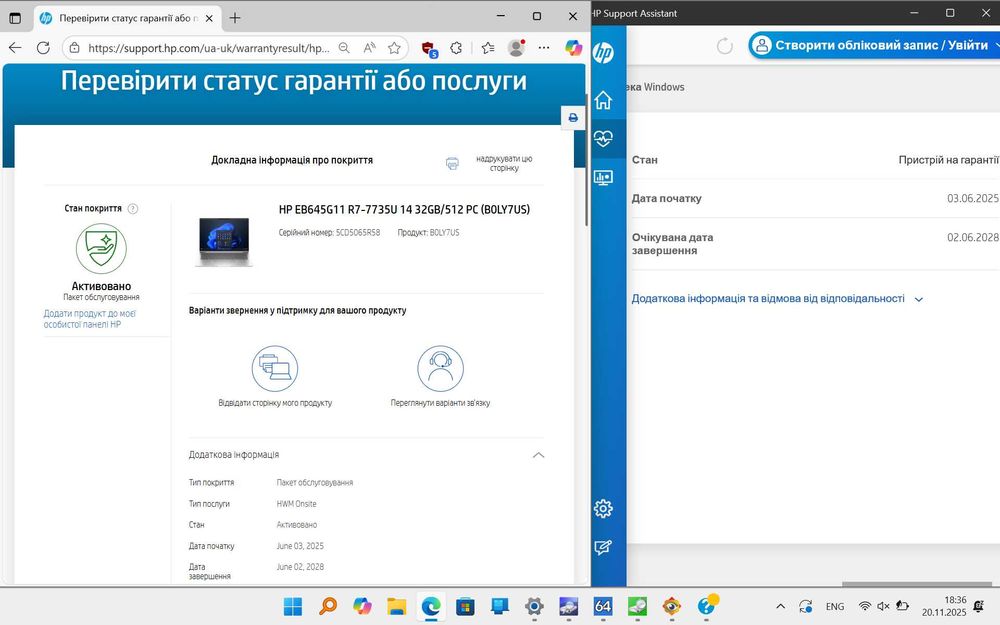
Task: Select serial number 5CD5065R58 text
Action: tap(358, 233)
